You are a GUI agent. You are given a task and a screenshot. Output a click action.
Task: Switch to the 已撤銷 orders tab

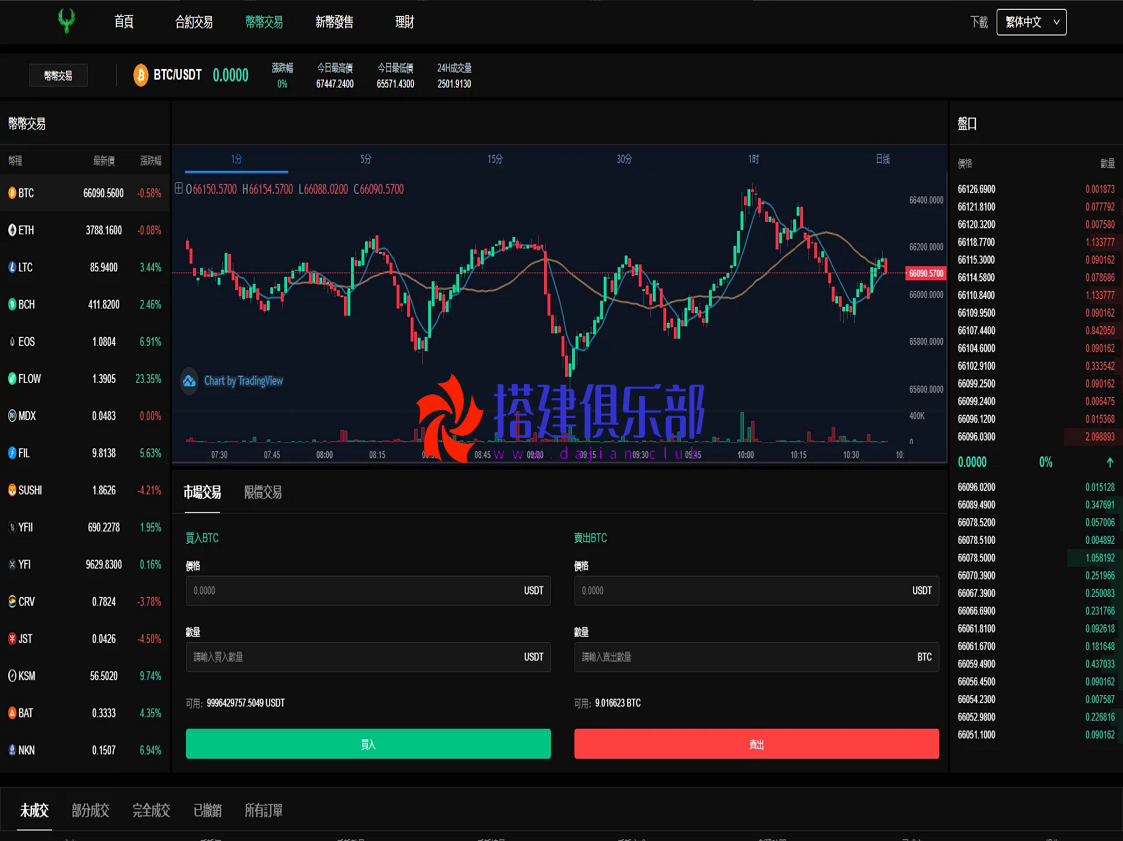(208, 810)
